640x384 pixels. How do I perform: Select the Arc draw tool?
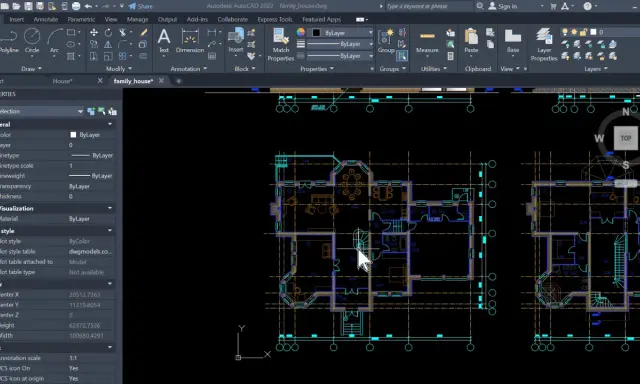tap(54, 41)
